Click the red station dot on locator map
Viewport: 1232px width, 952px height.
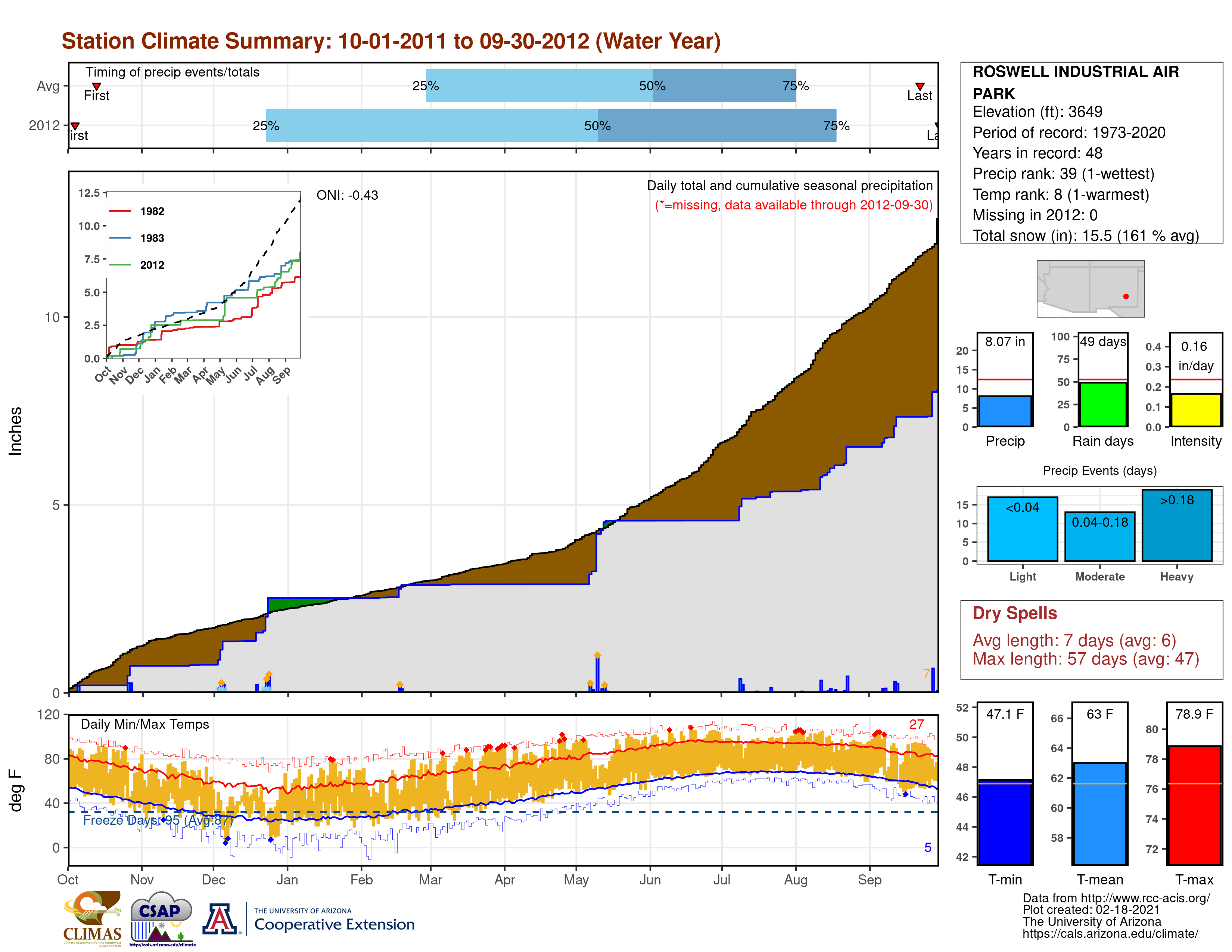point(1126,296)
